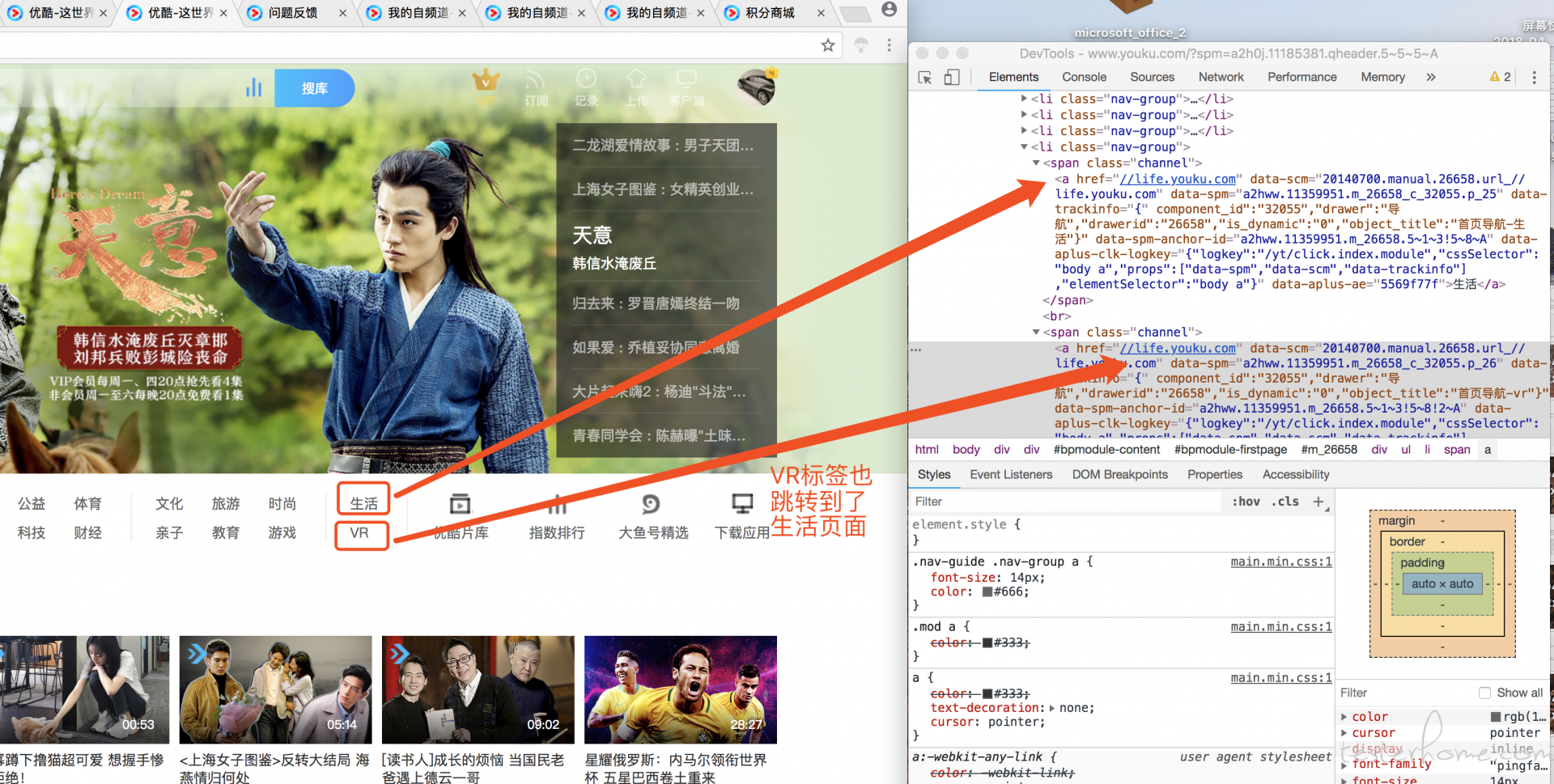Click the bookmark star icon in address bar
The width and height of the screenshot is (1554, 784).
[x=827, y=45]
